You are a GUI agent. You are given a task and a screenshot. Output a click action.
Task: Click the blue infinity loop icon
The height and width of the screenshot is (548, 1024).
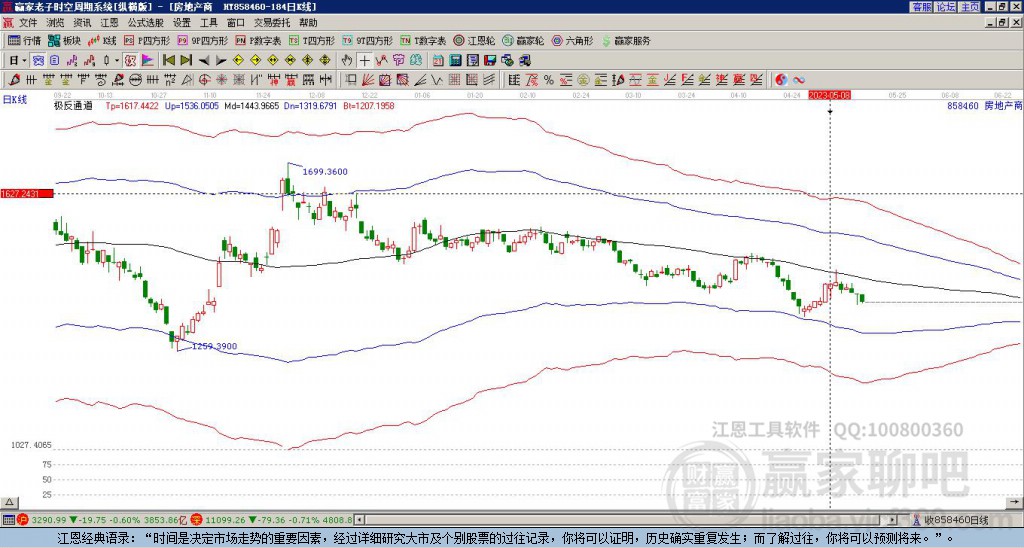799,80
